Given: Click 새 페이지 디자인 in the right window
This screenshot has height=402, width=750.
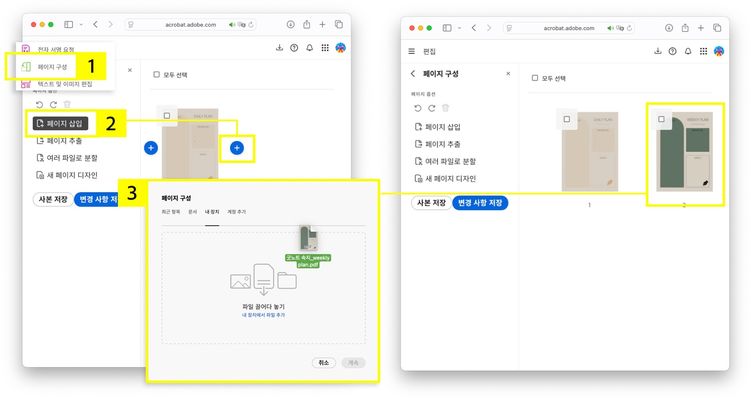Looking at the screenshot, I should (x=445, y=179).
